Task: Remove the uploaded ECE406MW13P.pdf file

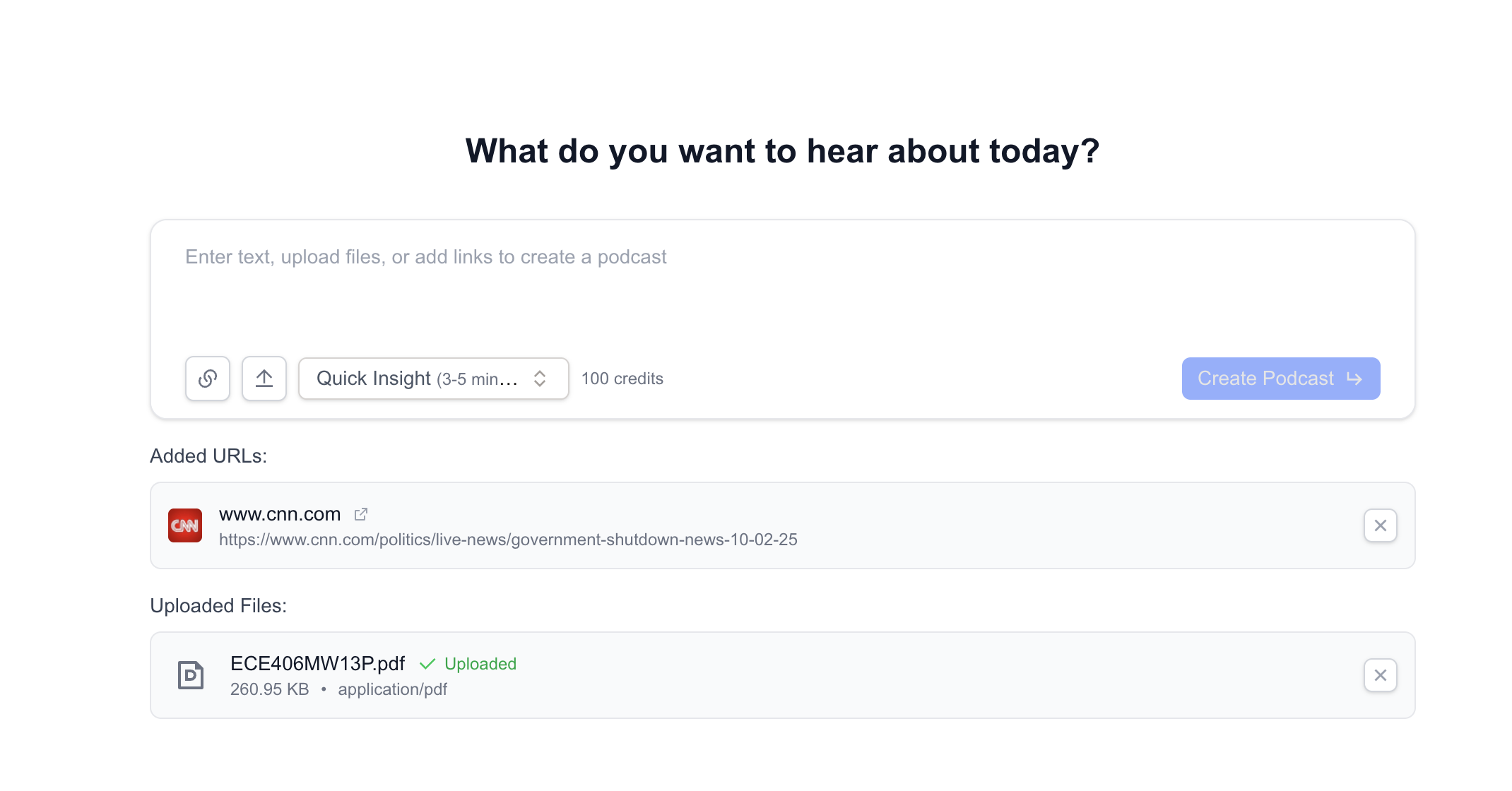Action: 1380,675
